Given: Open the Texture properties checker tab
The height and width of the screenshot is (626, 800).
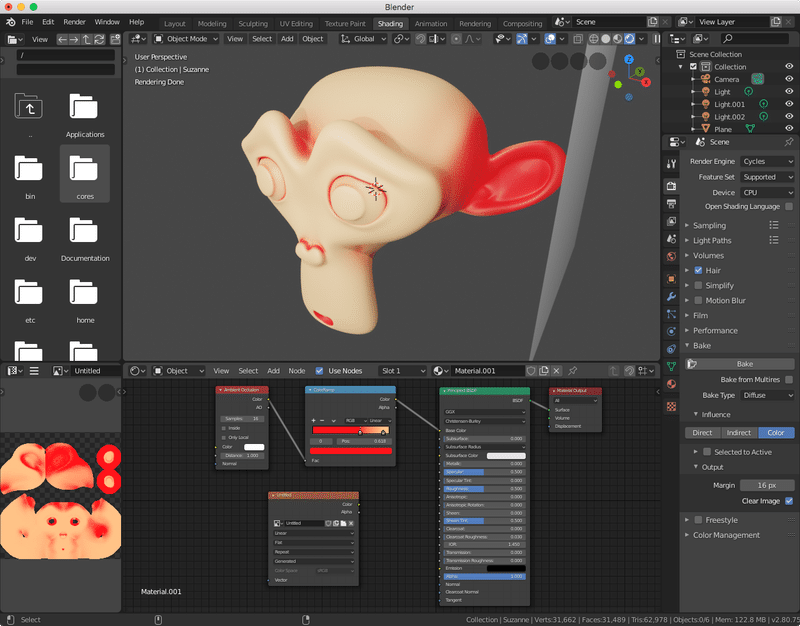Looking at the screenshot, I should coord(671,406).
